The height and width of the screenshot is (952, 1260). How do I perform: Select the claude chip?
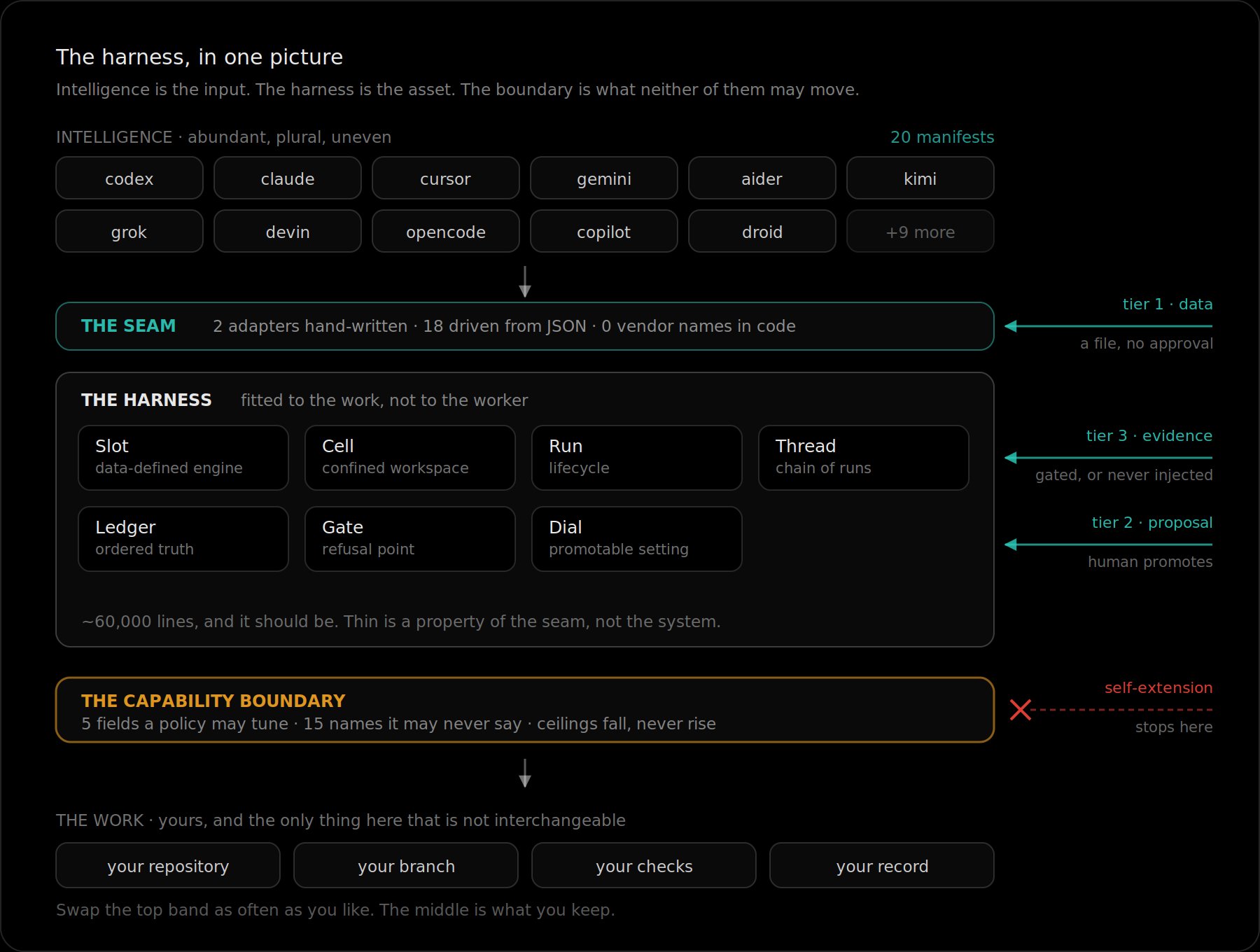point(288,178)
